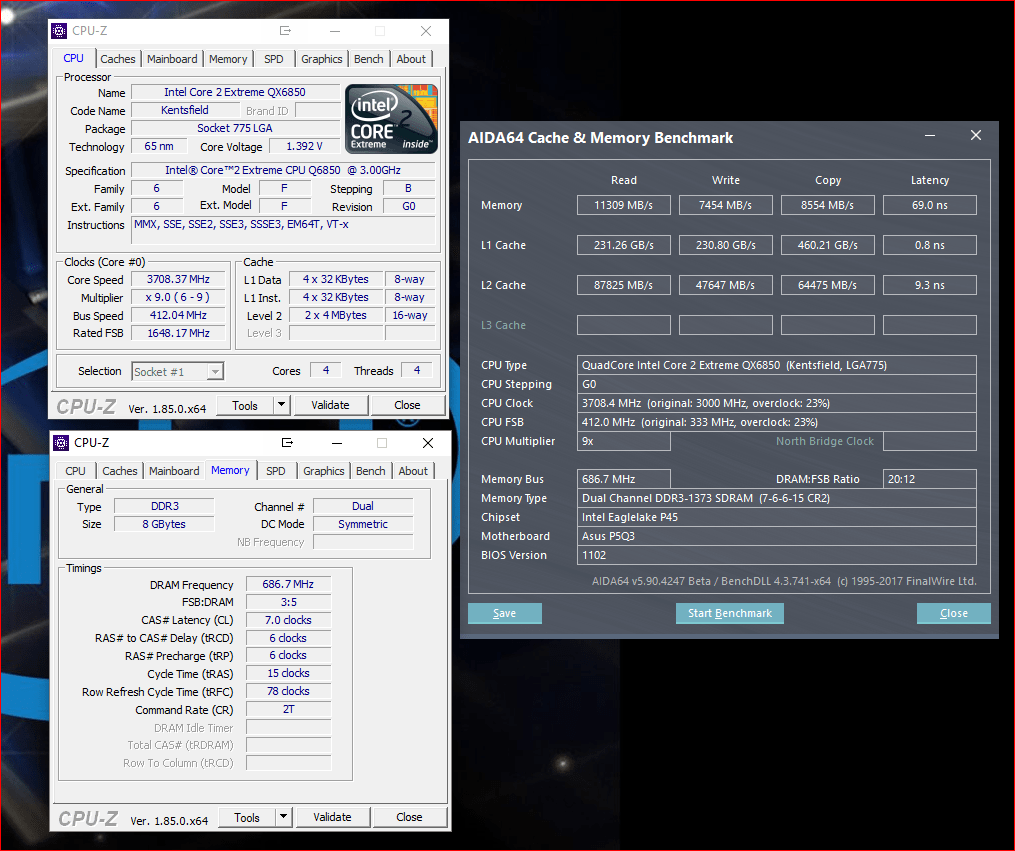Select CPU tab in top CPU-Z
Viewport: 1015px width, 851px height.
tap(73, 58)
